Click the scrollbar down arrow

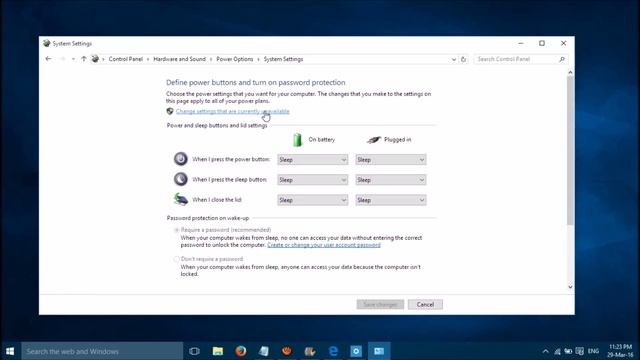pyautogui.click(x=570, y=287)
